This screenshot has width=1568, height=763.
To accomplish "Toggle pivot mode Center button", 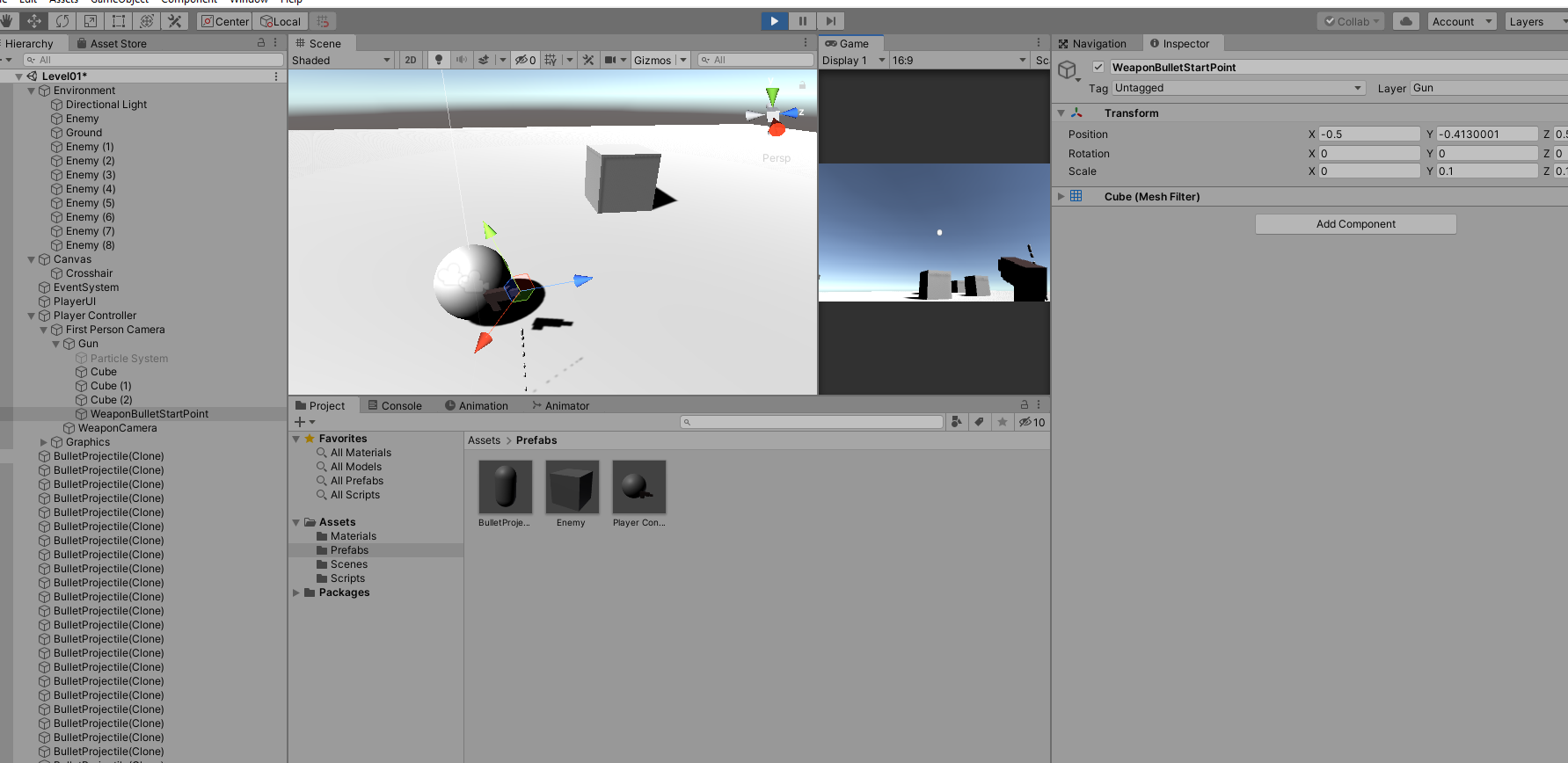I will point(225,21).
